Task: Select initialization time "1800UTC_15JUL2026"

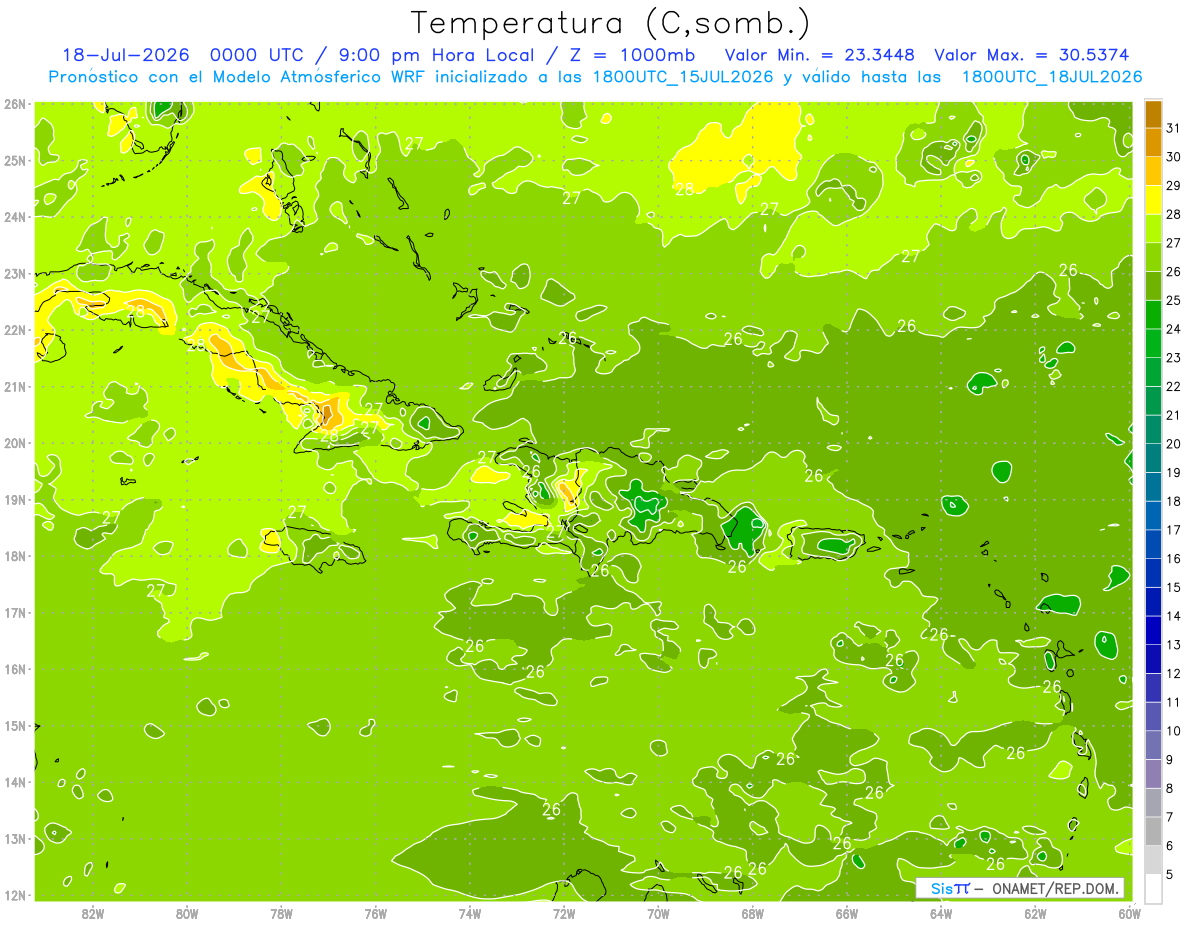Action: [683, 77]
